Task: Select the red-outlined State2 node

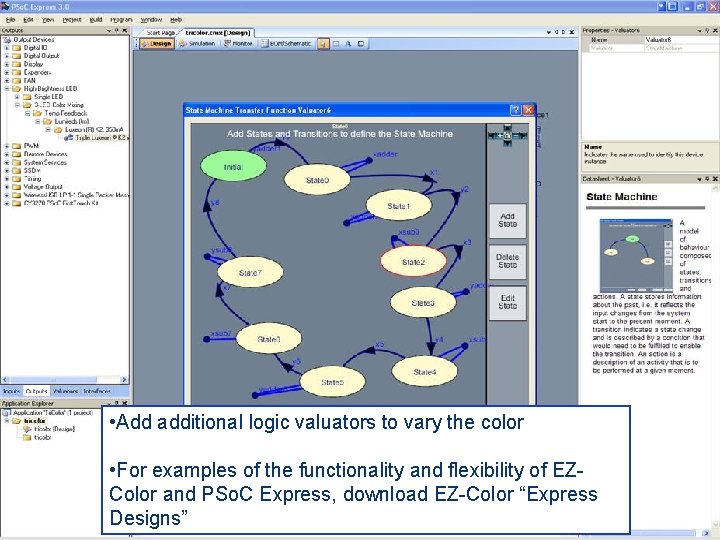Action: tap(413, 261)
